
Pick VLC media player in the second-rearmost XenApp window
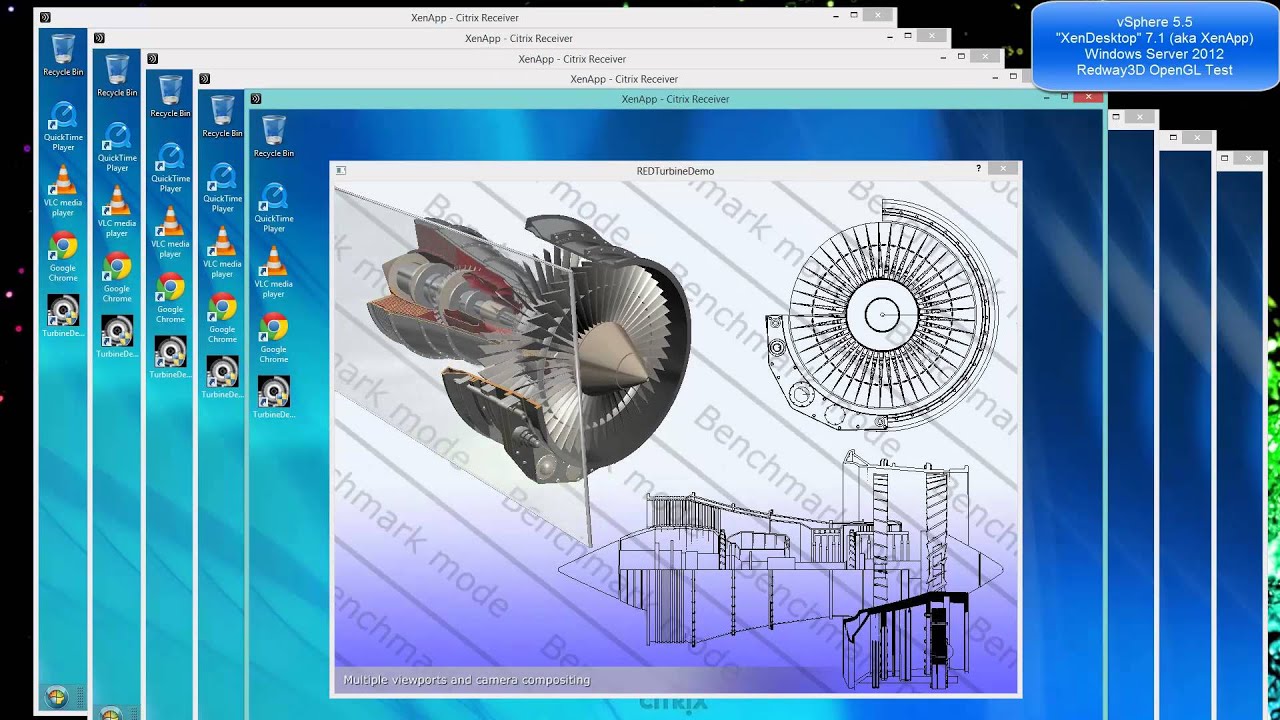[117, 212]
